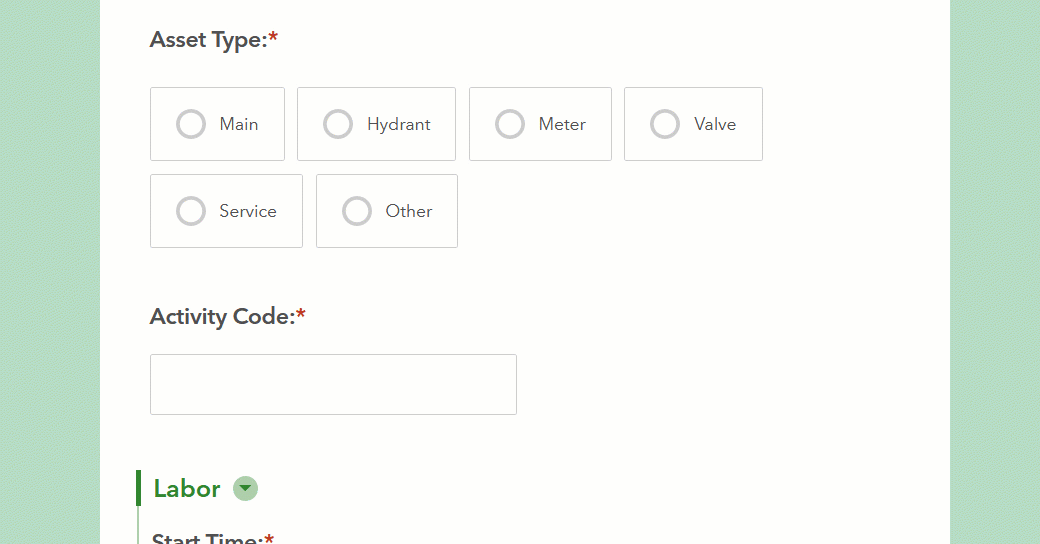Screen dimensions: 1040x544
Task: Collapse the Labor section arrow icon
Action: coord(245,488)
